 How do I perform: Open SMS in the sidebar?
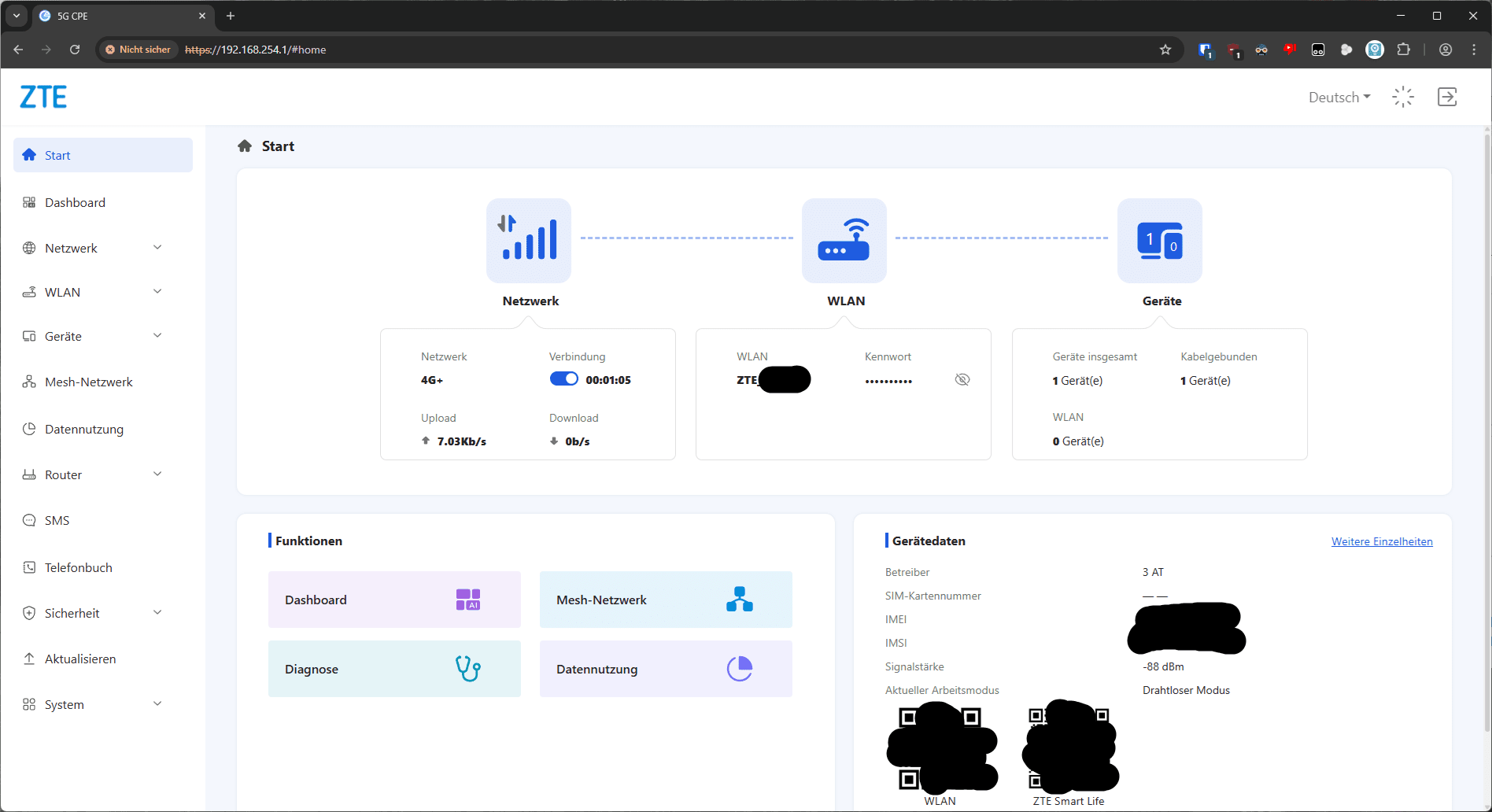(x=103, y=520)
